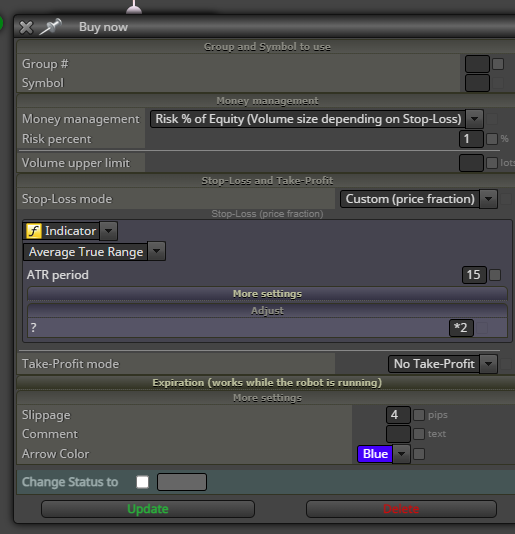This screenshot has width=515, height=534.
Task: Click the yellow function icon beside Indicator
Action: coord(34,231)
